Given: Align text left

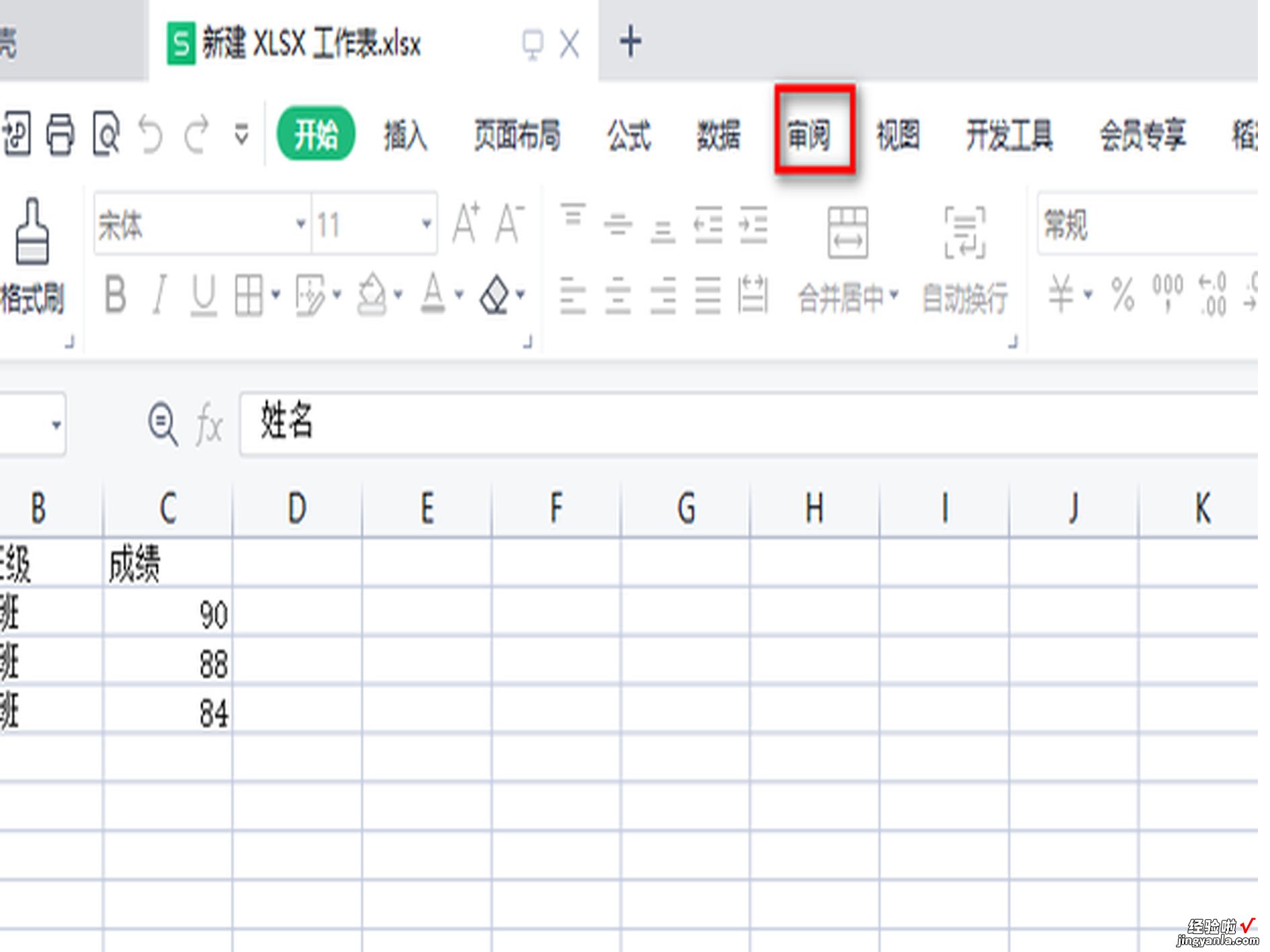Looking at the screenshot, I should click(573, 296).
